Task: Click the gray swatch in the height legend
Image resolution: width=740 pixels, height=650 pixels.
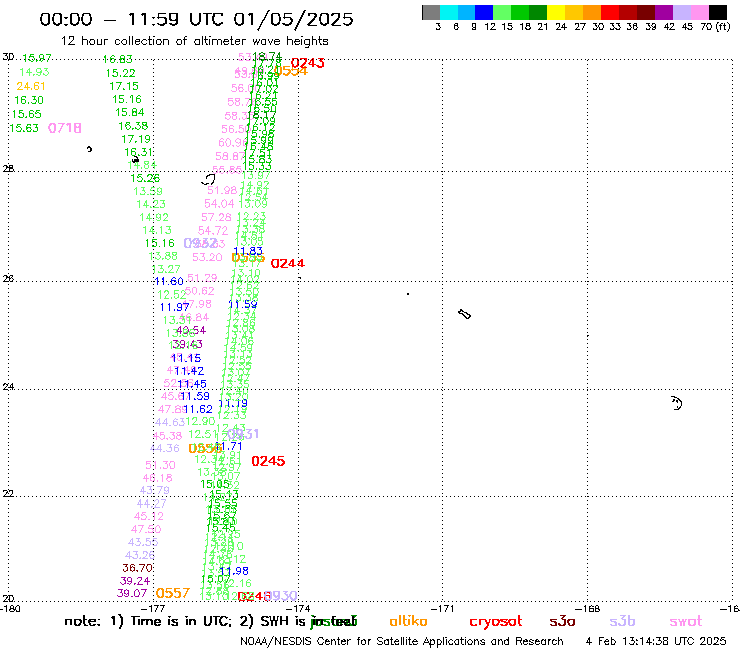Action: coord(431,12)
